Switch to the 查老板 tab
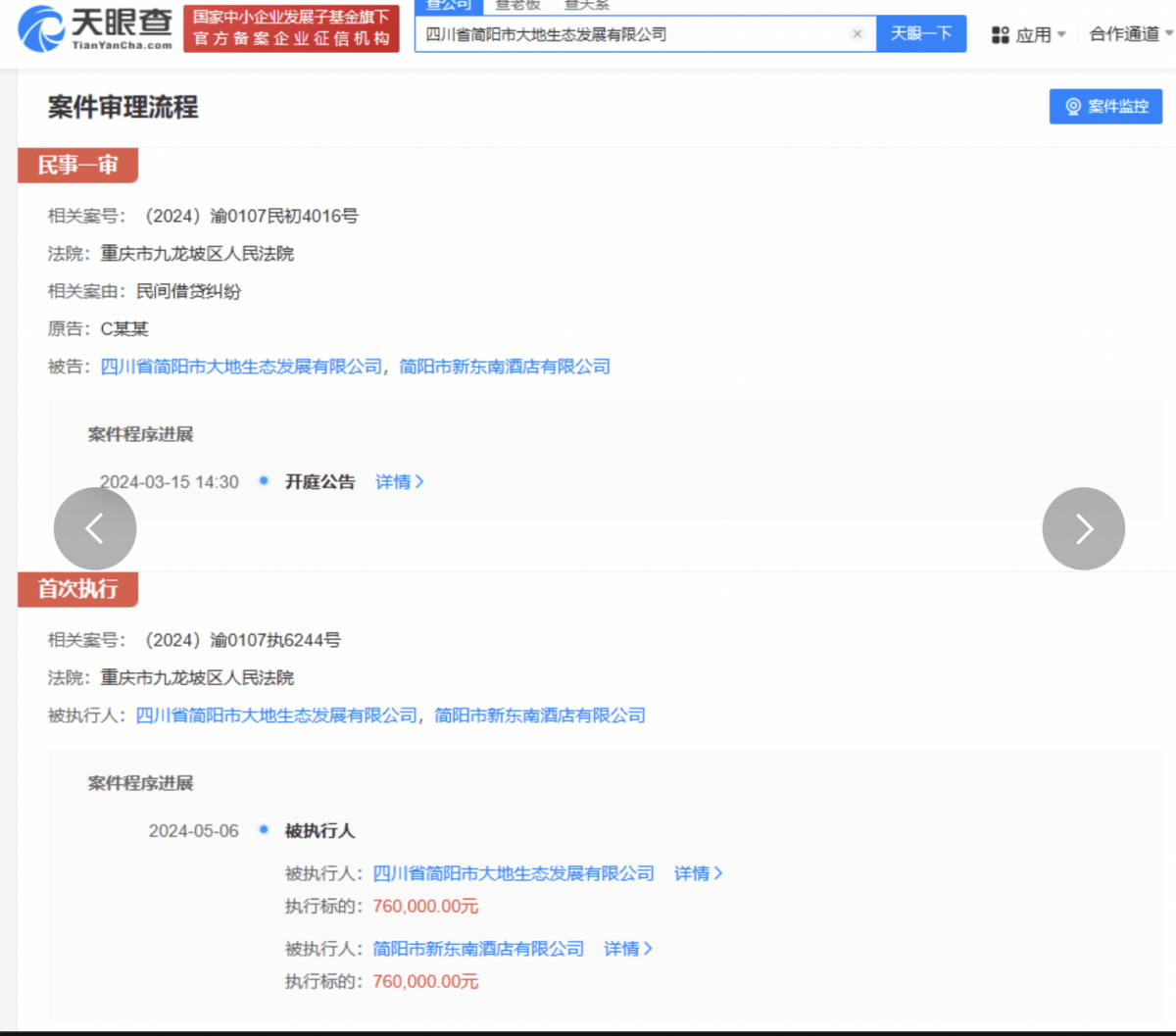 click(517, 6)
